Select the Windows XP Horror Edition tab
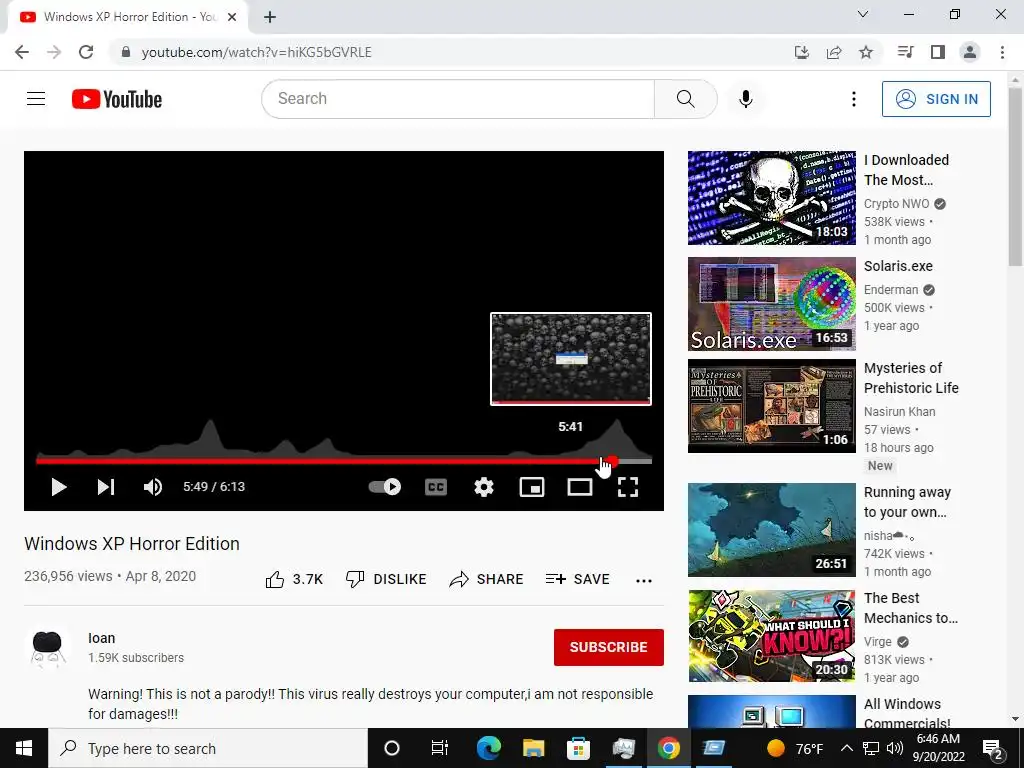 tap(128, 18)
